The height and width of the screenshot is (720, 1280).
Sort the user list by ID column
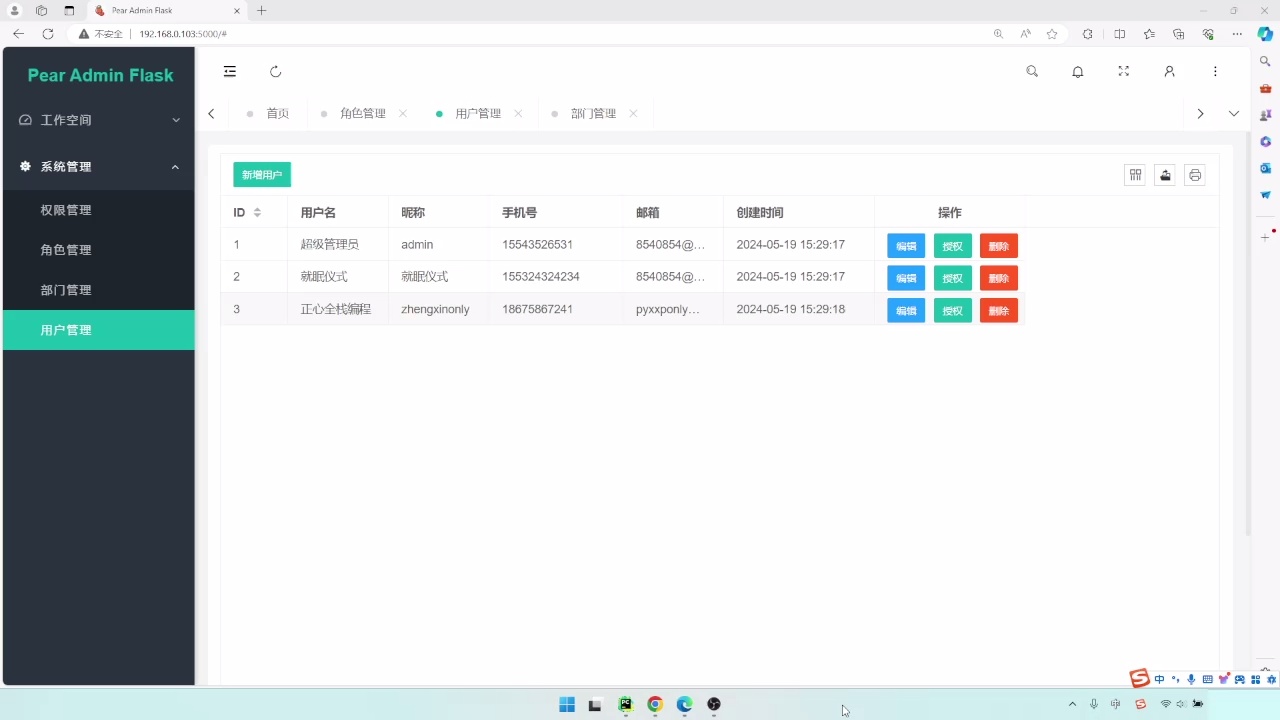tap(257, 212)
